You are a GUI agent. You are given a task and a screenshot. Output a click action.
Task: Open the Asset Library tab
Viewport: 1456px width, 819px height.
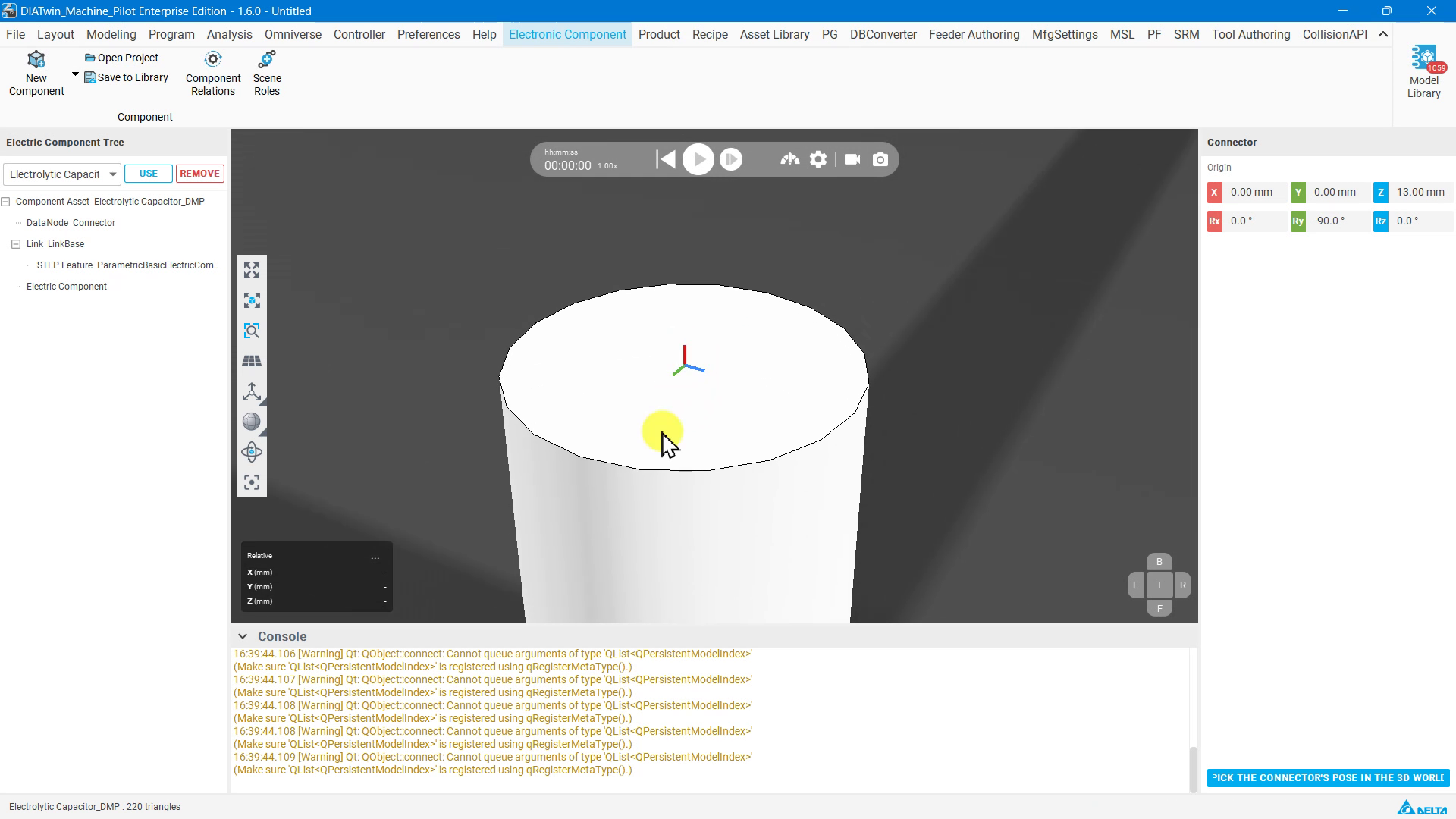pos(774,34)
